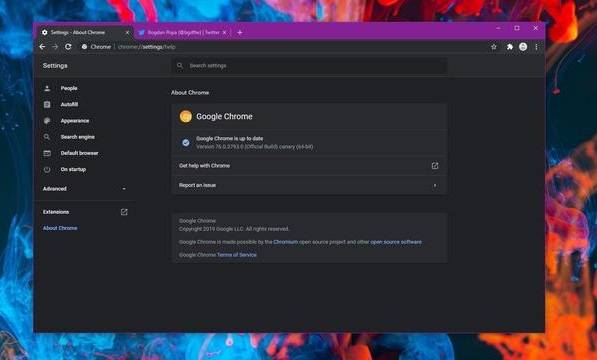
Task: Click Report an issue row
Action: point(309,185)
